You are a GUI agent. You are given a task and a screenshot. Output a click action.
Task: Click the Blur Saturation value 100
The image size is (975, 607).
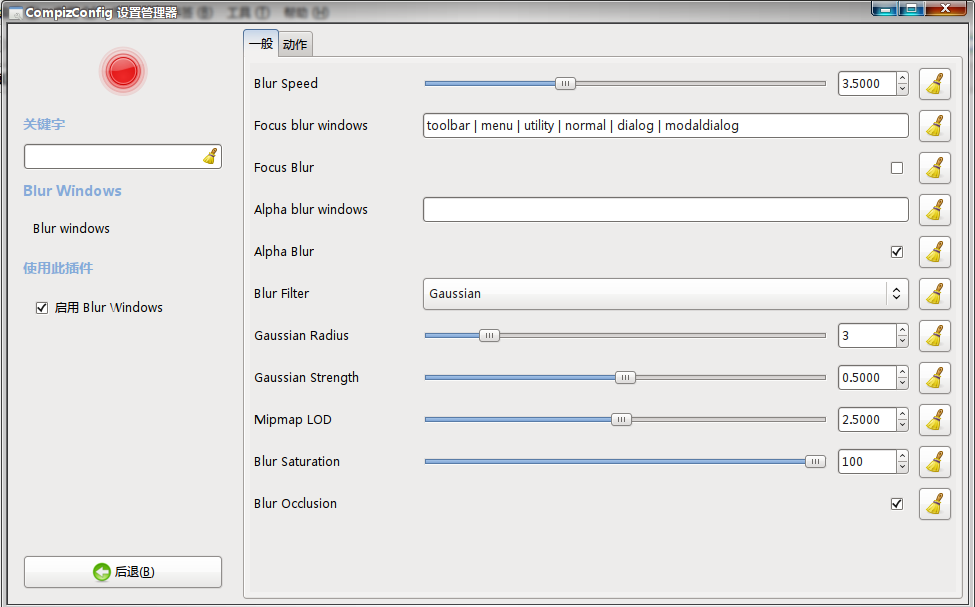click(x=867, y=461)
